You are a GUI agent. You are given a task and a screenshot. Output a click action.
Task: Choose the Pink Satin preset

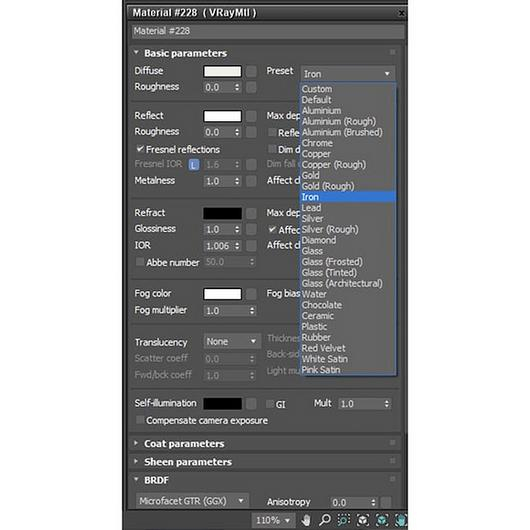coord(348,370)
